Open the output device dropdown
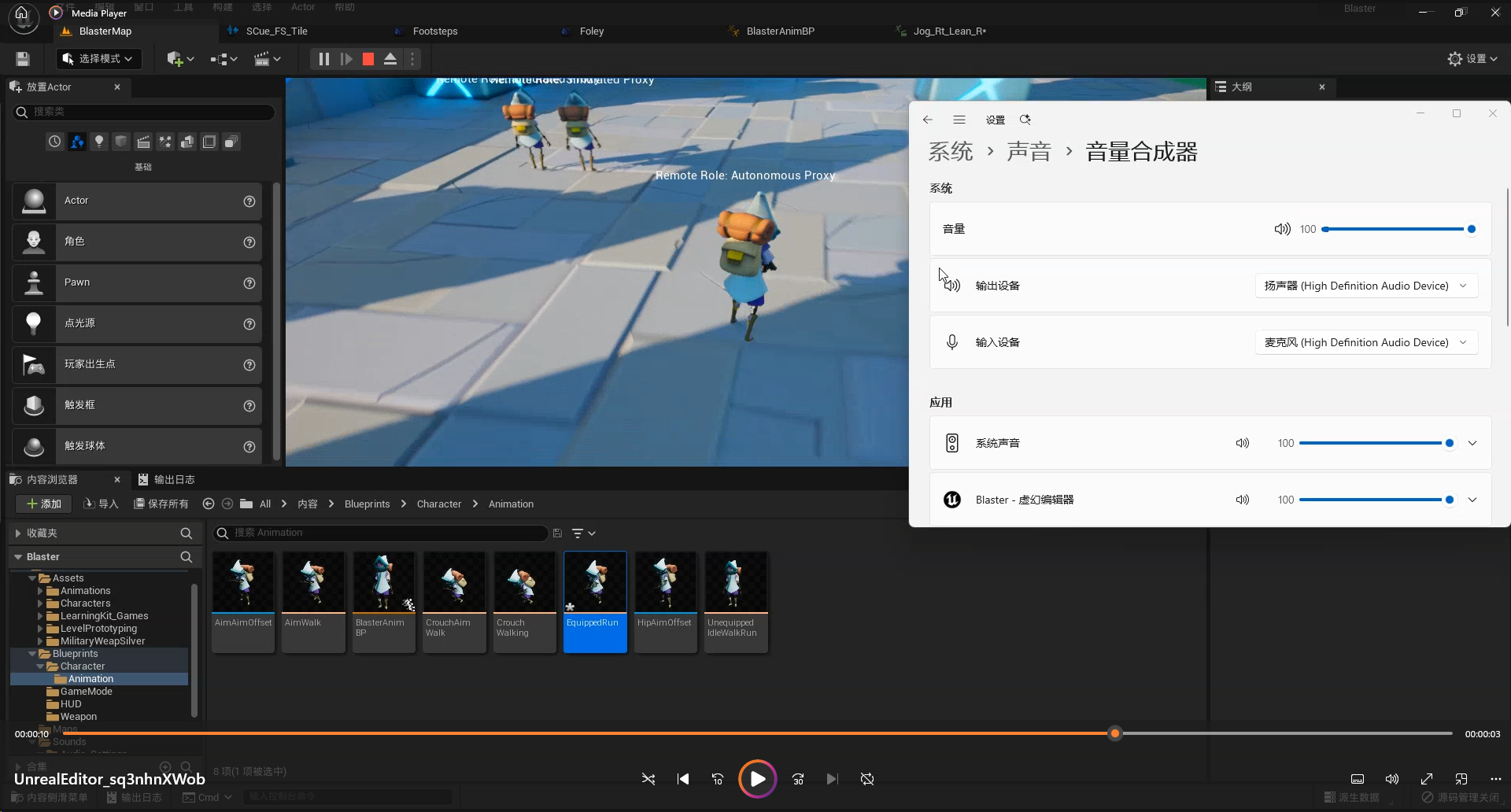Image resolution: width=1511 pixels, height=812 pixels. [1366, 286]
